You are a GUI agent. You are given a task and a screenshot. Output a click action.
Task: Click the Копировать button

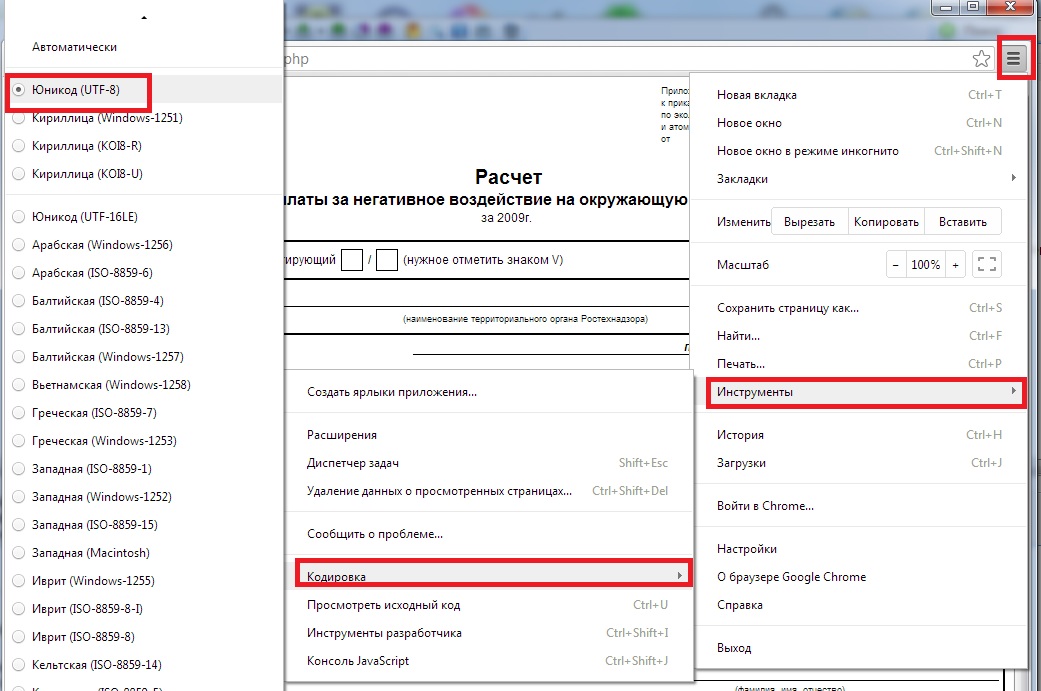[x=886, y=222]
